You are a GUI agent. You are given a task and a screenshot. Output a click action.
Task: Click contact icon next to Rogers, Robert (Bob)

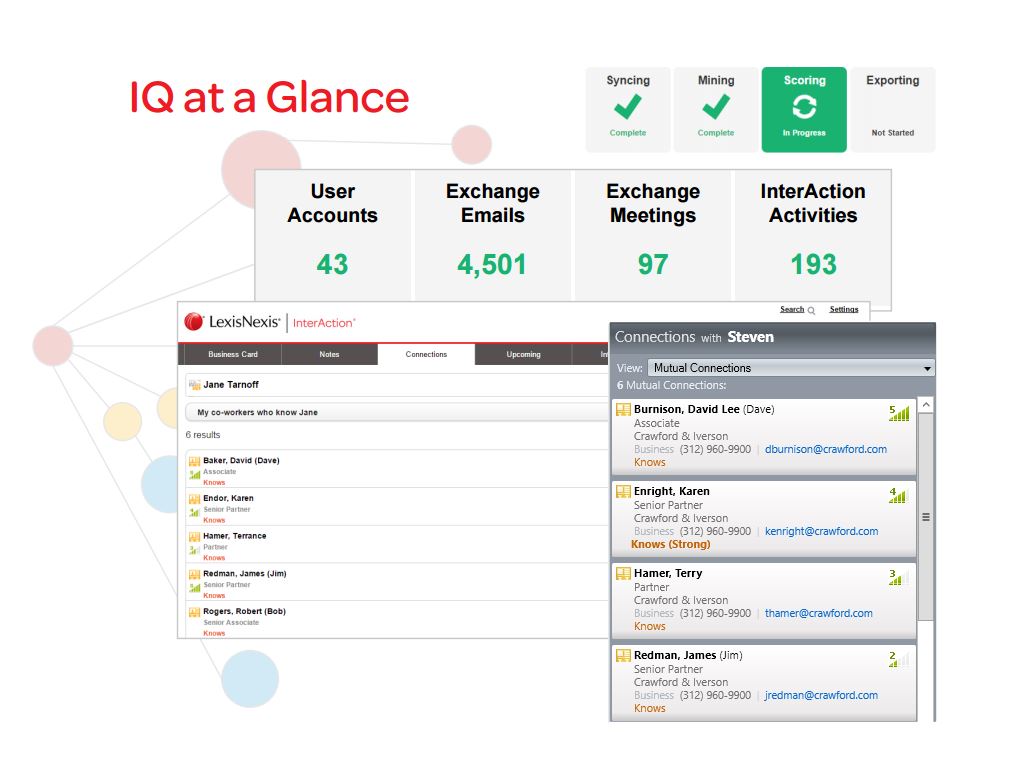(x=194, y=612)
